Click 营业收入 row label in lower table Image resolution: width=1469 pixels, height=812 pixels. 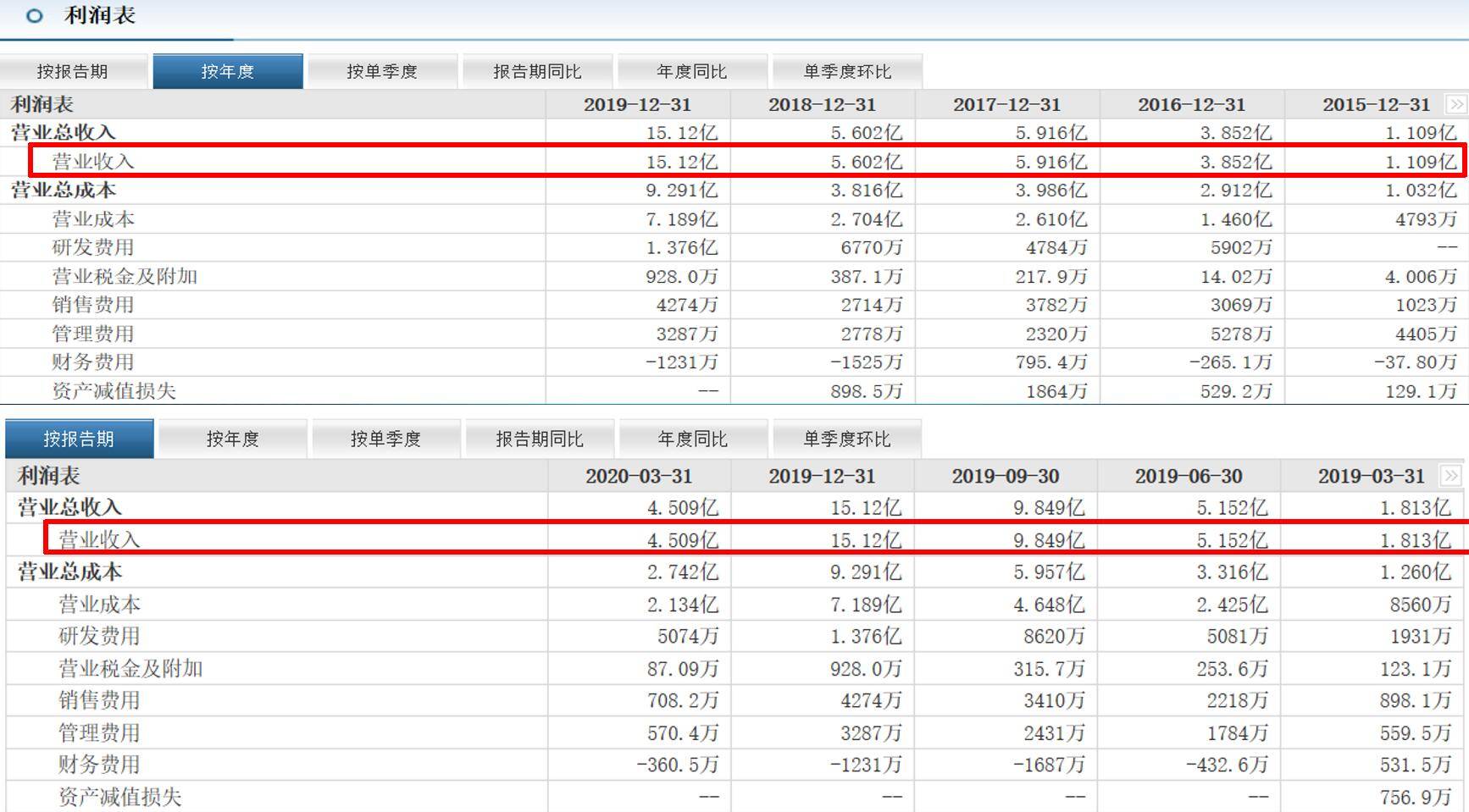point(99,539)
